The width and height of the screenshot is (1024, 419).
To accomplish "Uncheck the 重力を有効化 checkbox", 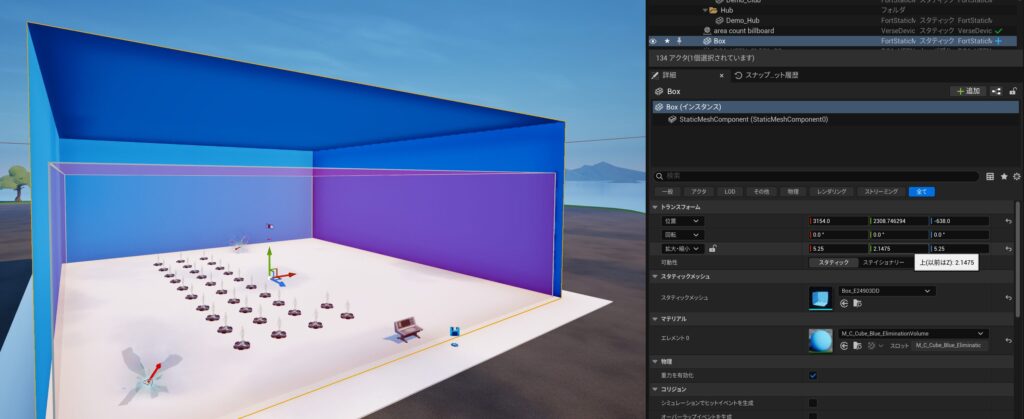I will click(812, 375).
